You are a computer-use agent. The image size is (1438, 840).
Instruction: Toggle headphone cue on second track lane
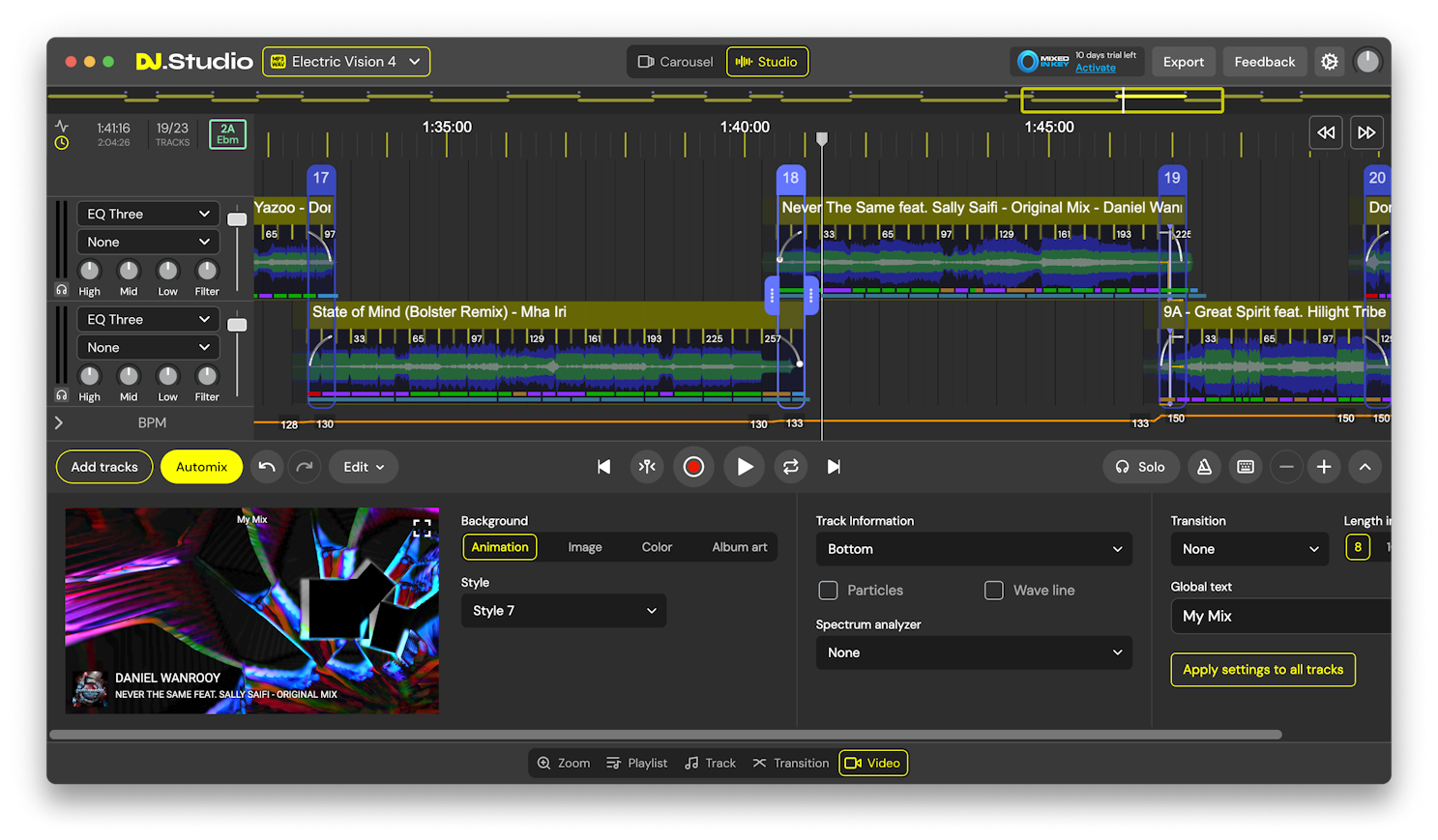(x=62, y=395)
